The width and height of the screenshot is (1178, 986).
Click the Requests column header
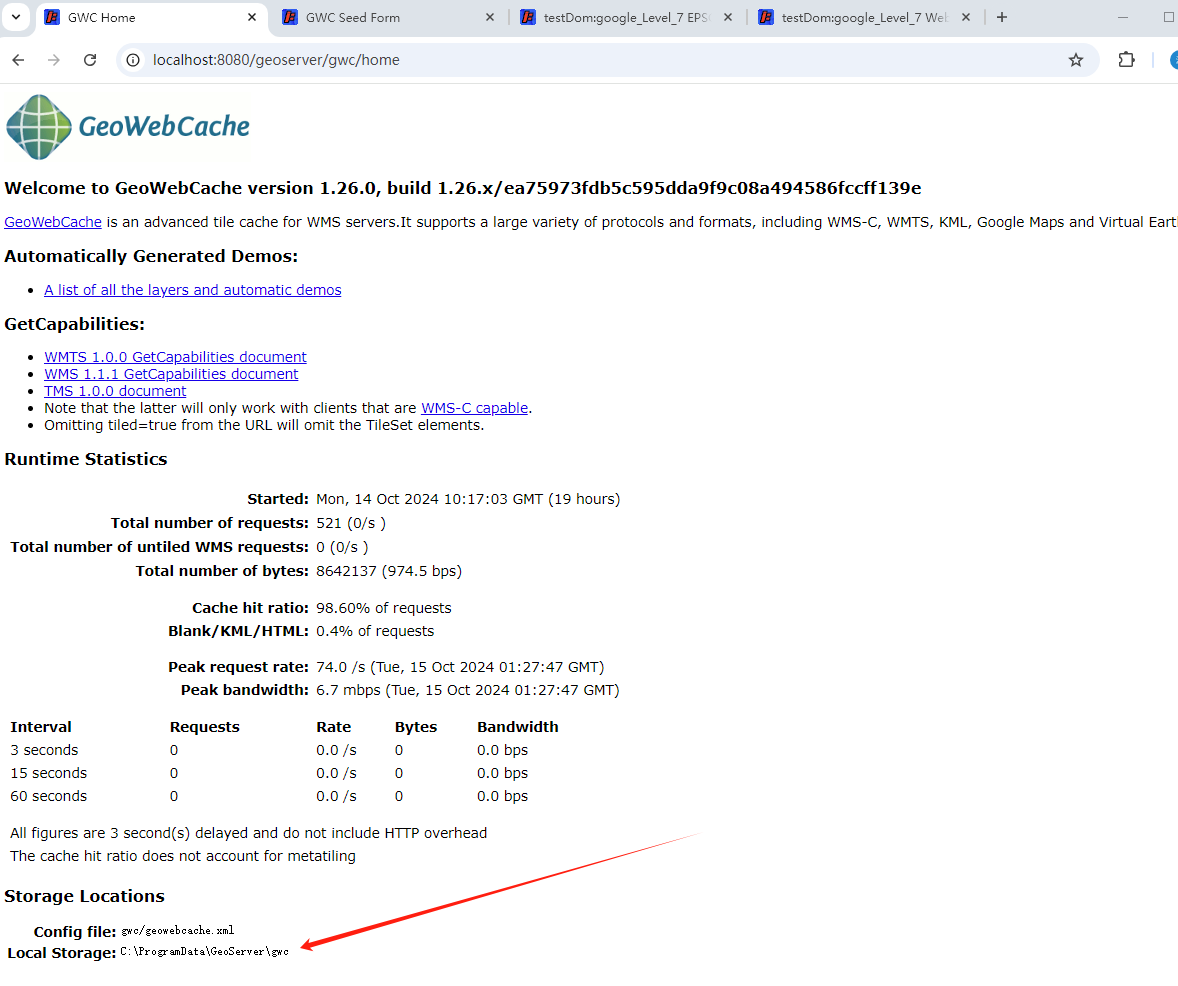(x=204, y=727)
